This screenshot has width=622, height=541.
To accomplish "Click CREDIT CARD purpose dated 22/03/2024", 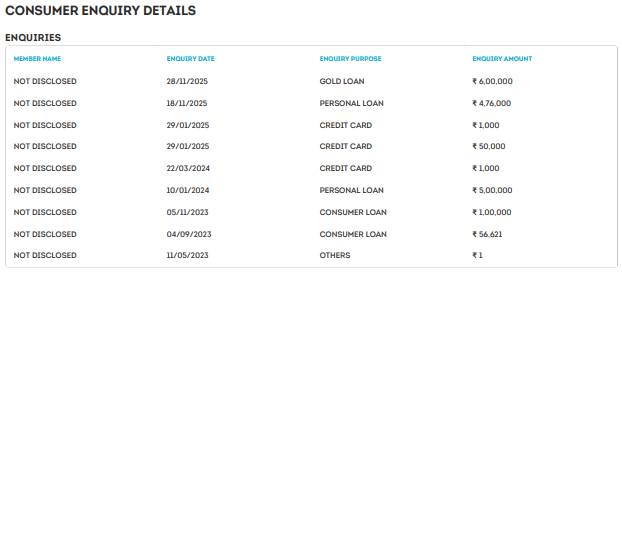I will point(346,169).
